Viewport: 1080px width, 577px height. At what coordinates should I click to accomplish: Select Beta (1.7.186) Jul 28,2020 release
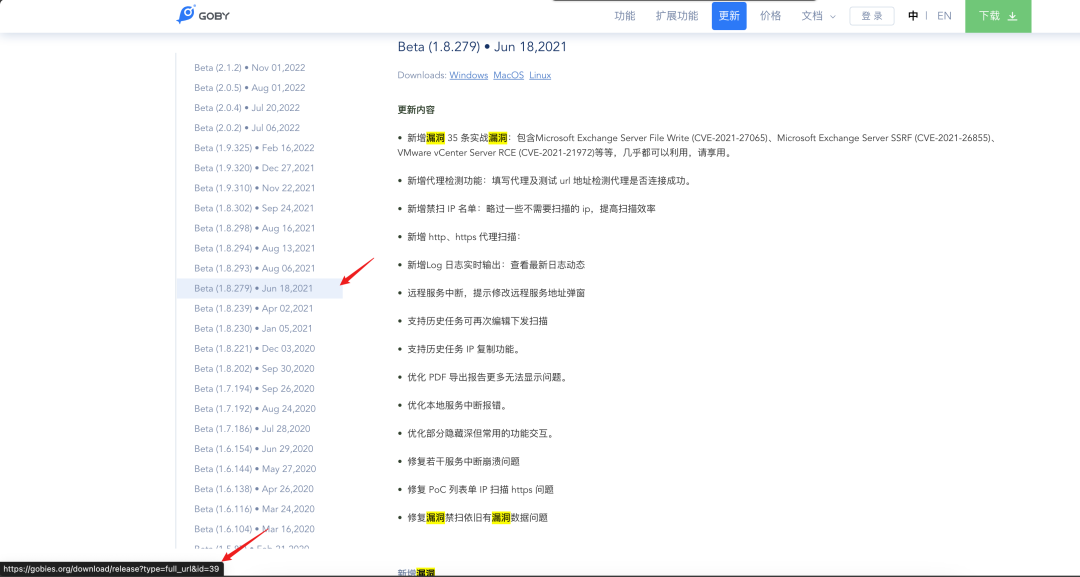tap(252, 428)
